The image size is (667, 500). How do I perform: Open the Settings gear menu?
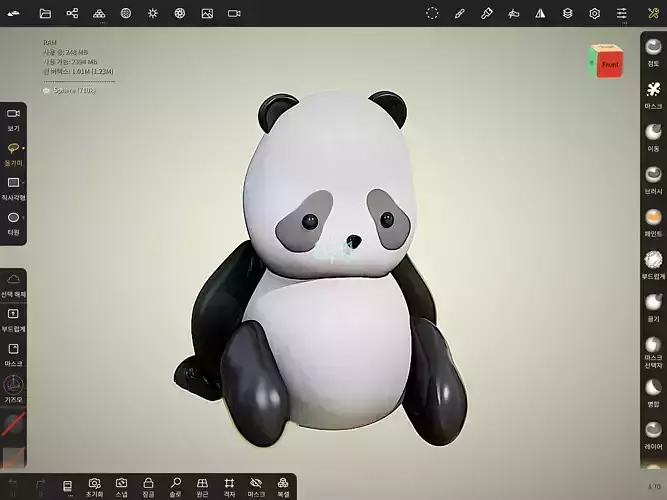[x=595, y=14]
